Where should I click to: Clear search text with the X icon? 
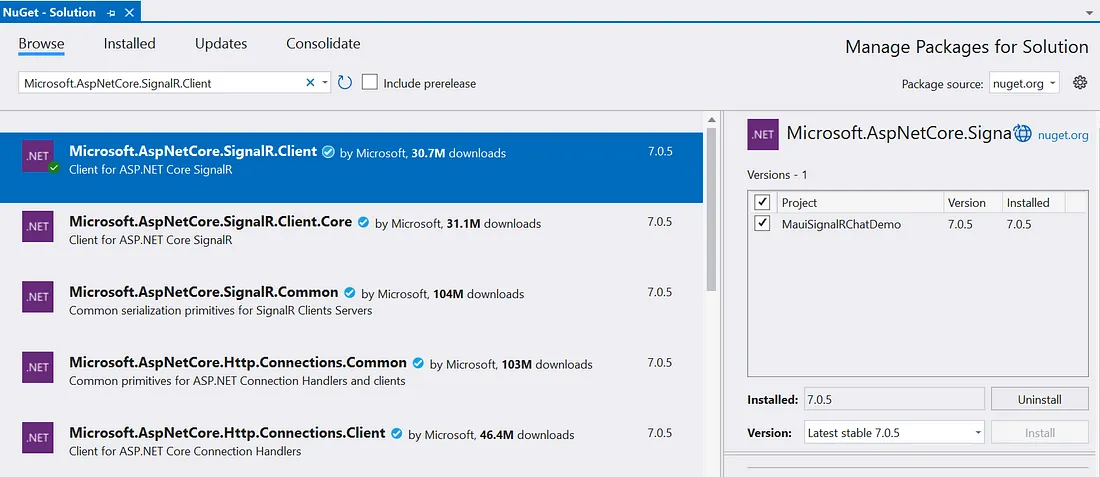[310, 83]
